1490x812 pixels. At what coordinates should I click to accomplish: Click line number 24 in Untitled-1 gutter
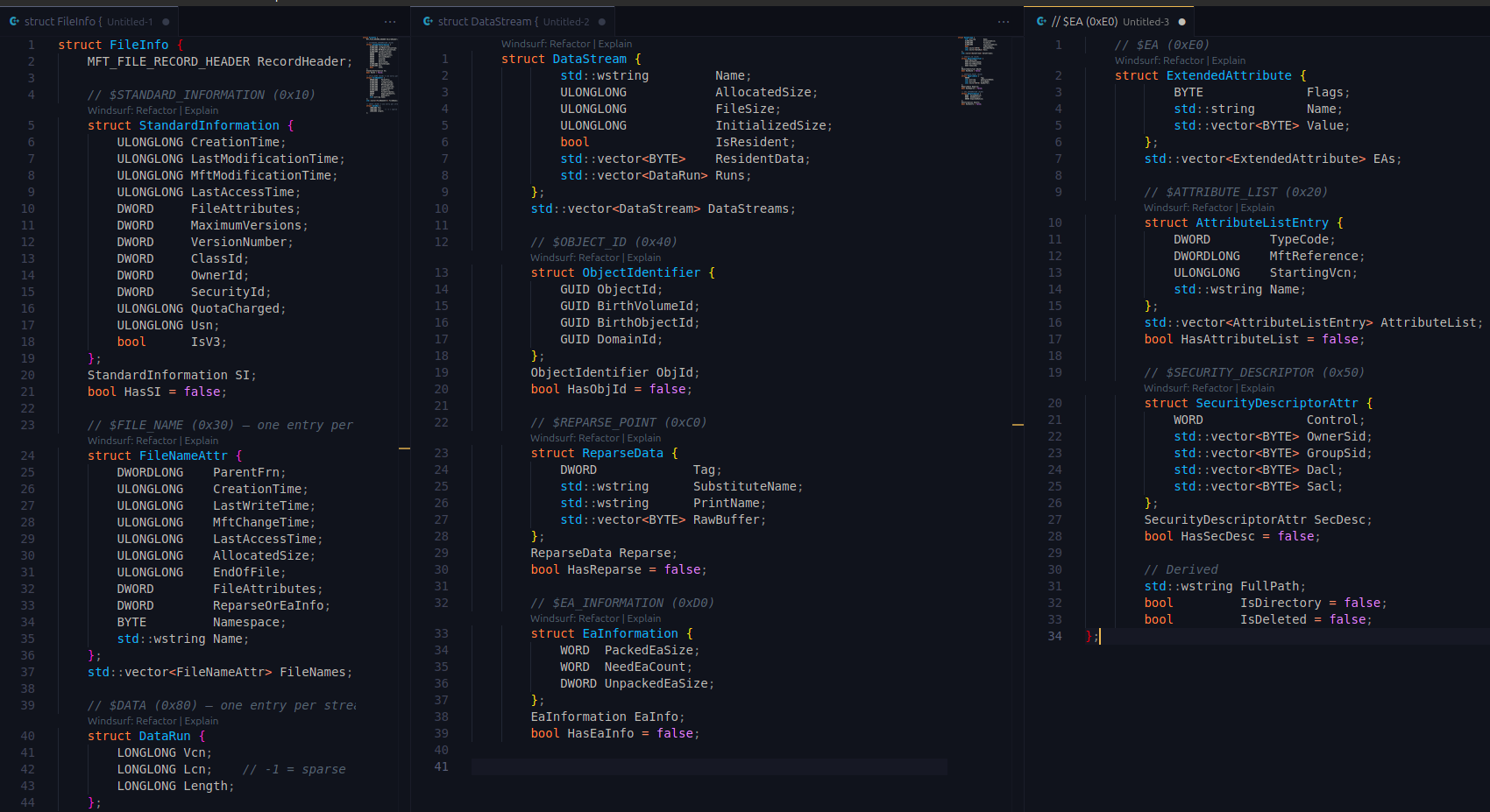point(28,455)
